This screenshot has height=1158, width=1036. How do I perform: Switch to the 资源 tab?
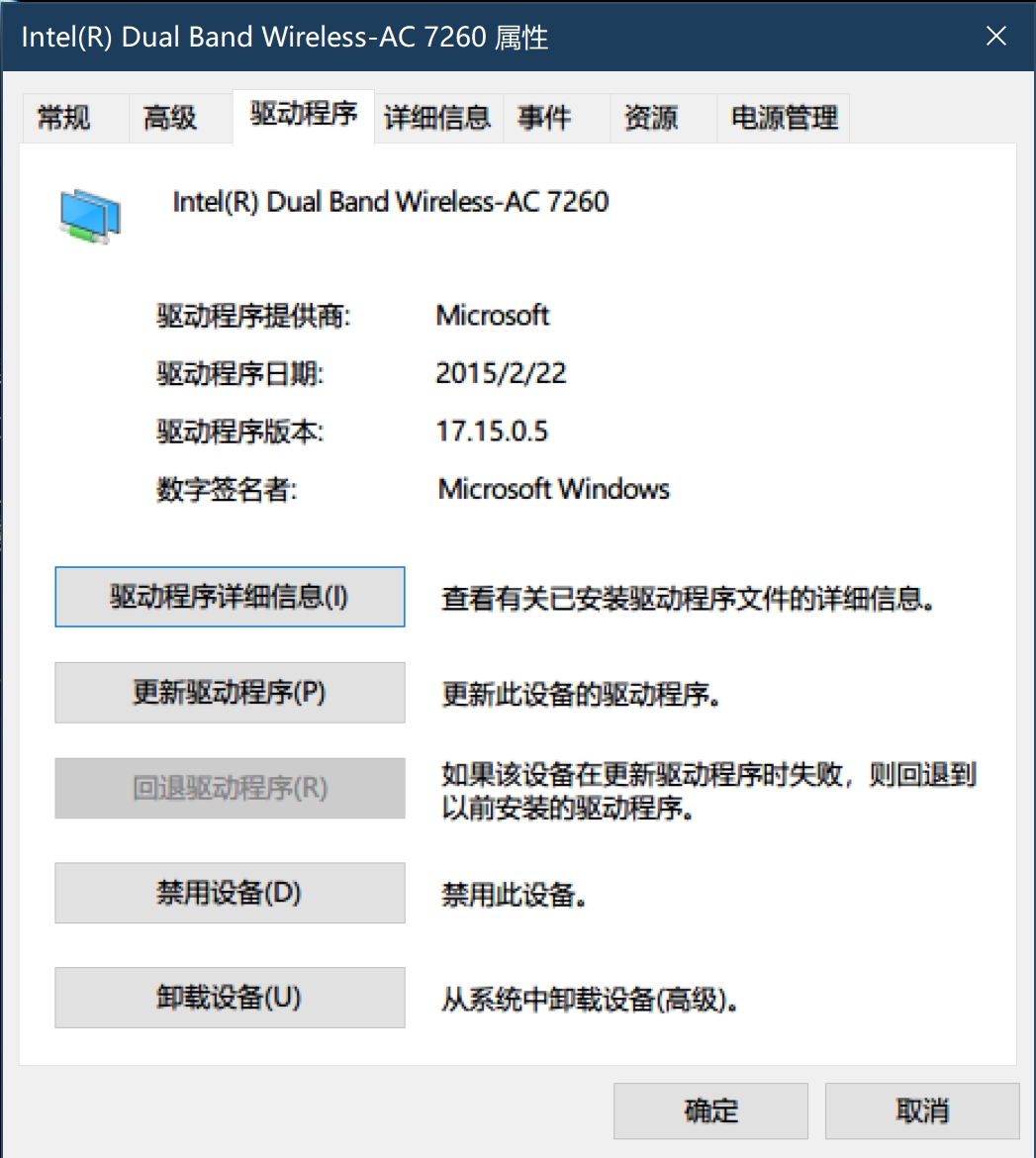[650, 119]
